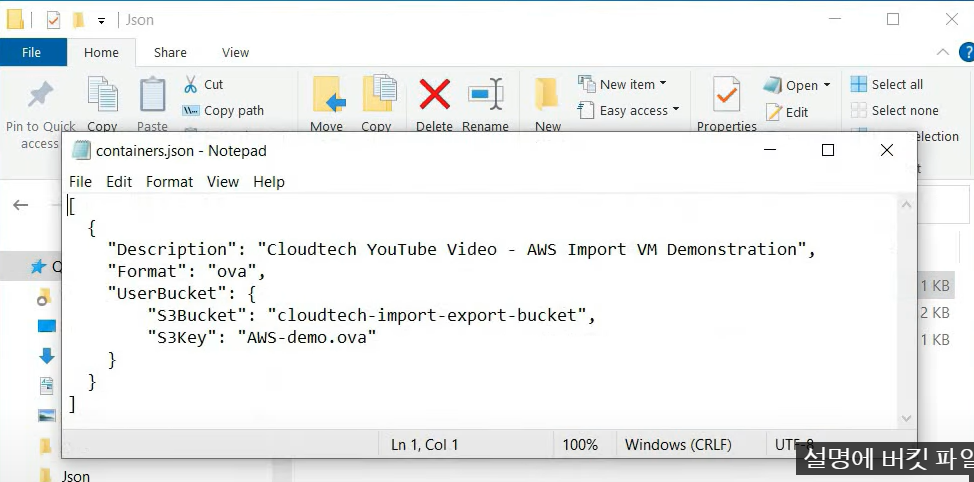Click the Copy to folder icon
Viewport: 974px width, 482px height.
[379, 93]
